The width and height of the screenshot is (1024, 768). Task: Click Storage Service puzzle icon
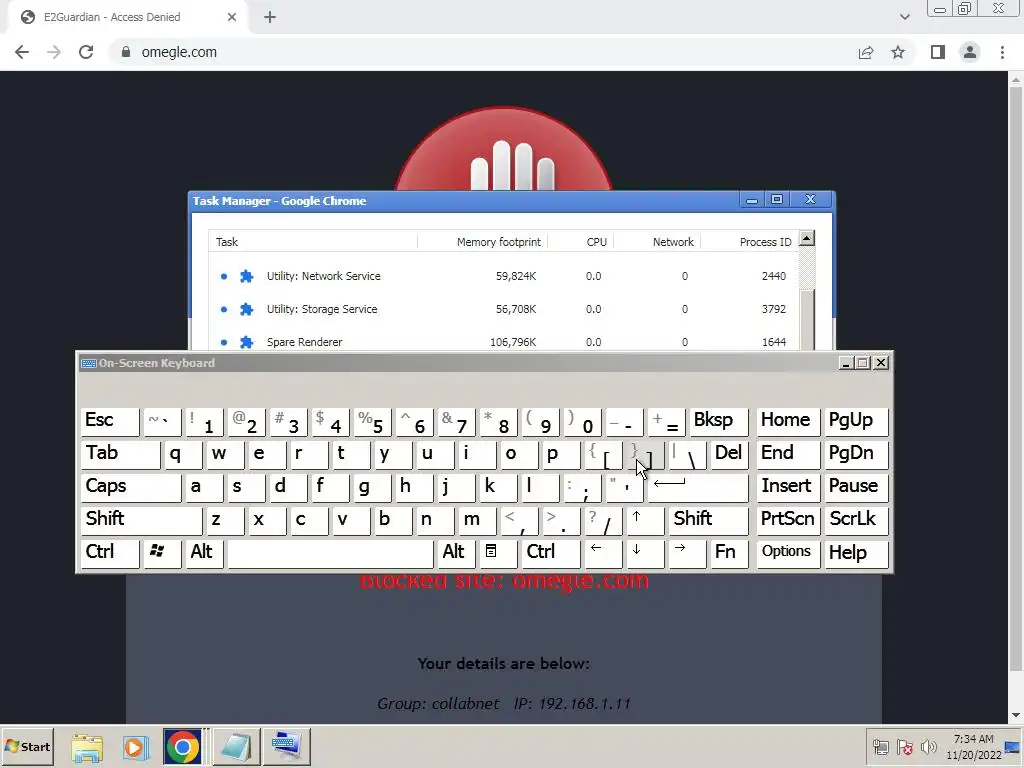(x=246, y=309)
